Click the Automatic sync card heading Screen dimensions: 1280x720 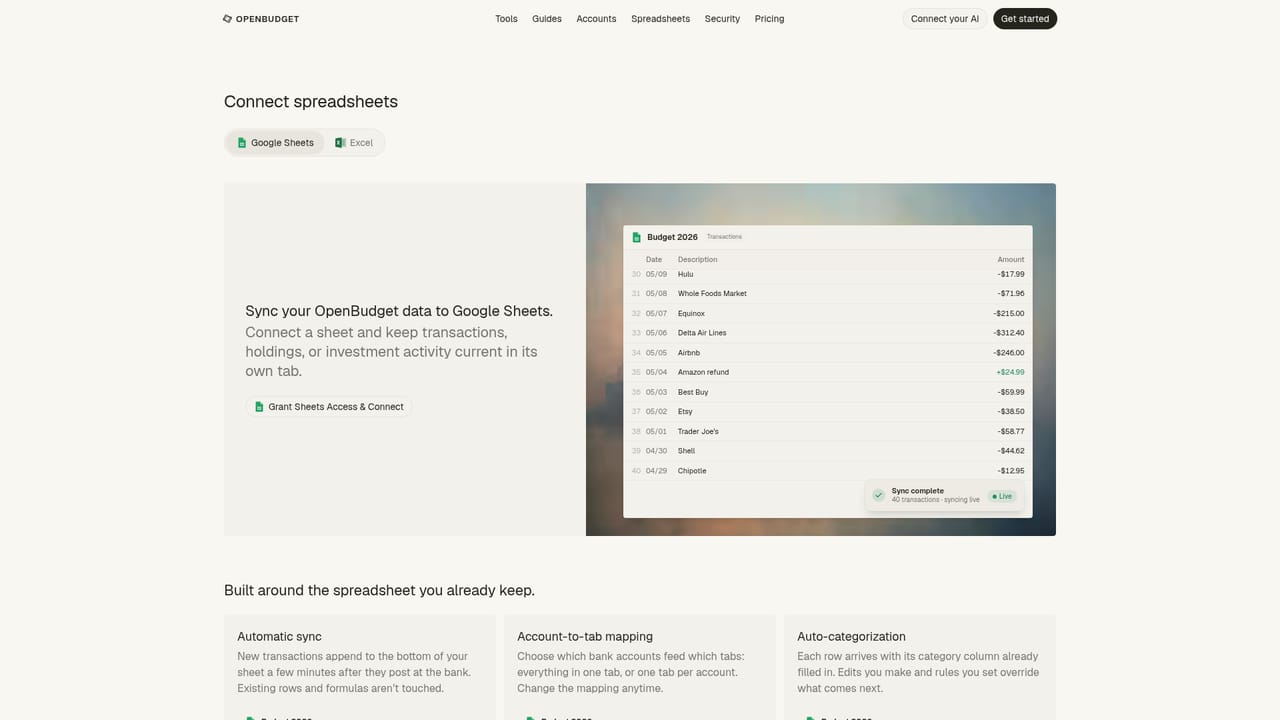click(279, 636)
